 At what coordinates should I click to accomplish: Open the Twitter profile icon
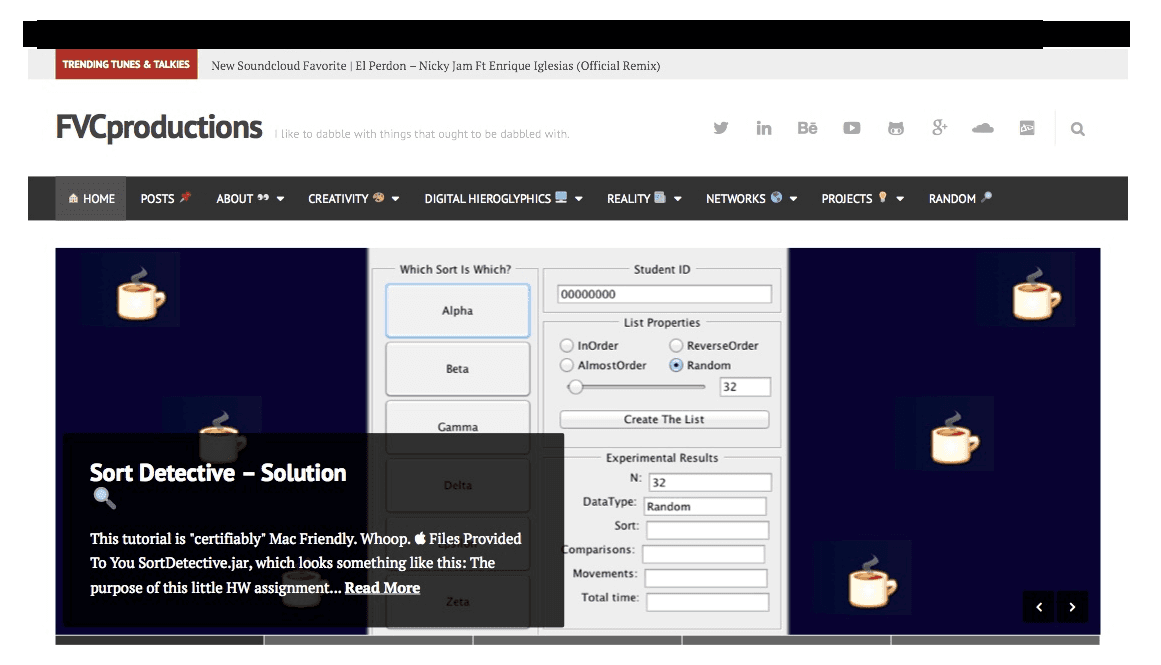point(720,128)
